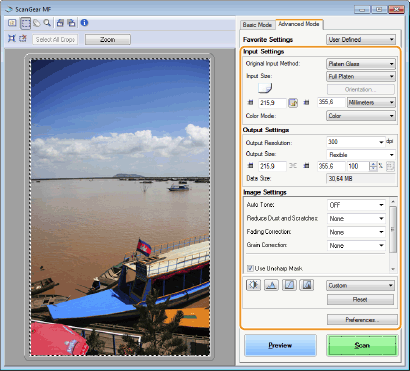This screenshot has width=410, height=371.
Task: Click the Preview button
Action: click(280, 345)
